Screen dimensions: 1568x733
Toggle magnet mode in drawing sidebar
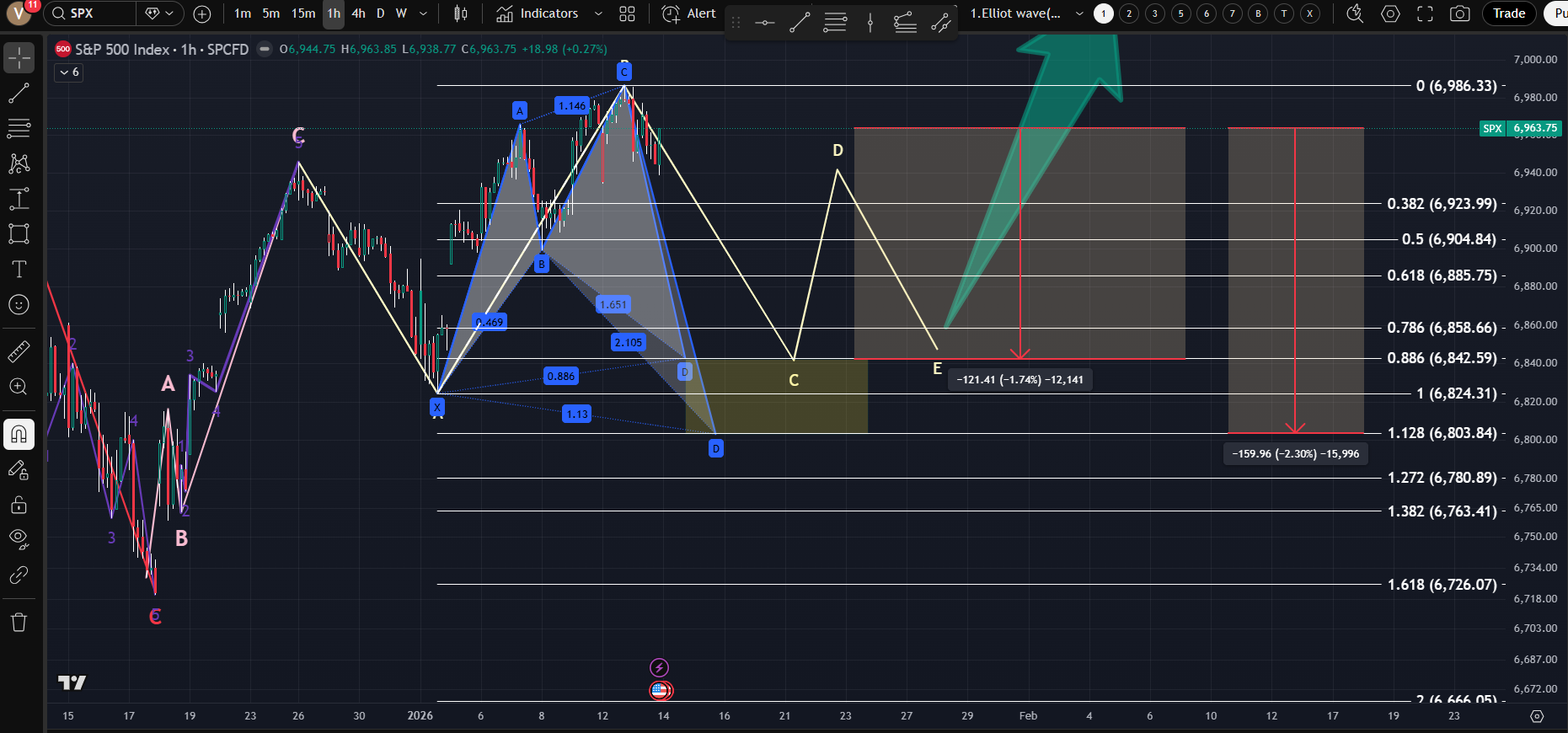click(19, 435)
